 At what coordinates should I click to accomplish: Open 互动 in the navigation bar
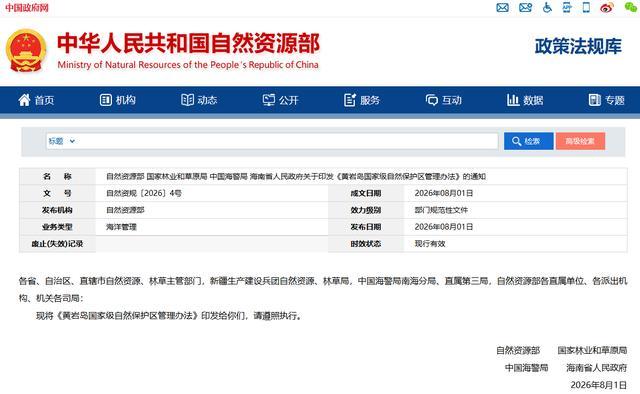click(451, 100)
